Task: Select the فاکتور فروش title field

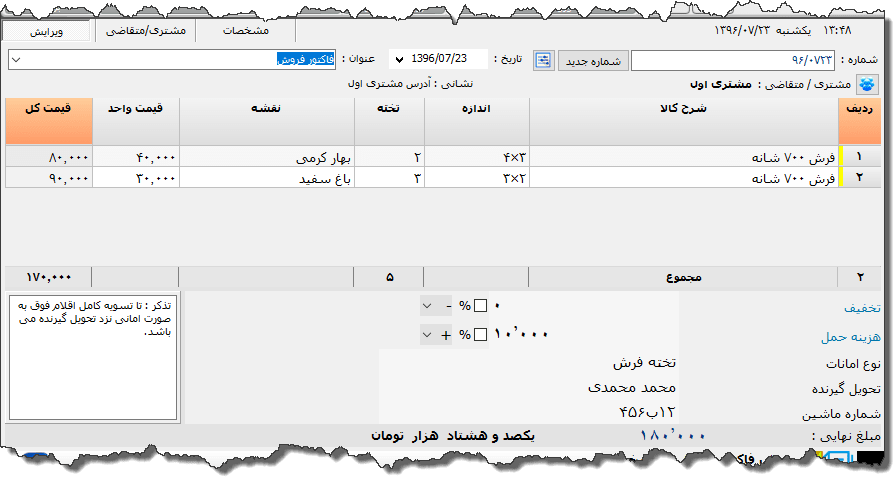Action: point(172,60)
